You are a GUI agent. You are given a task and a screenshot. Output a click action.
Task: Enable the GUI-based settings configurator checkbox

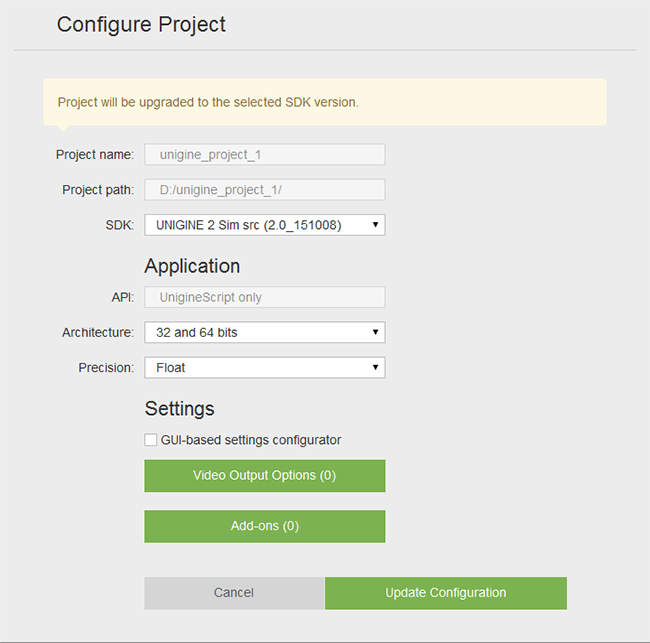[151, 440]
